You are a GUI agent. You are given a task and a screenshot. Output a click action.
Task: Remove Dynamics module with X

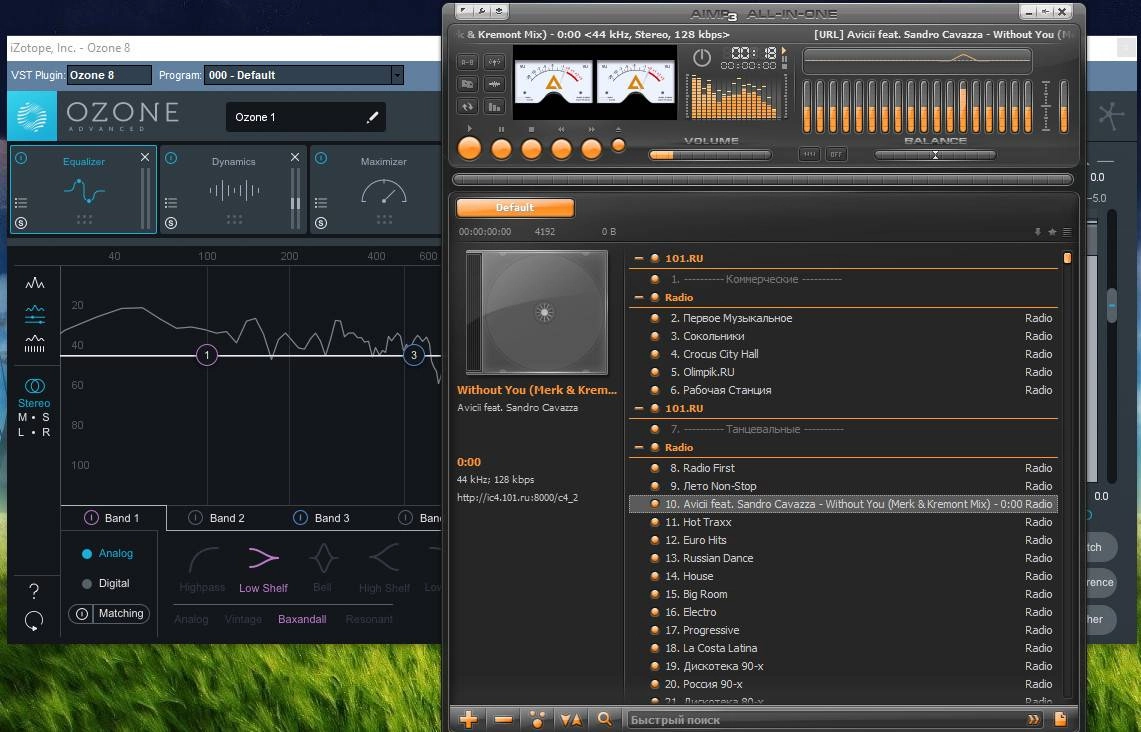(x=295, y=157)
